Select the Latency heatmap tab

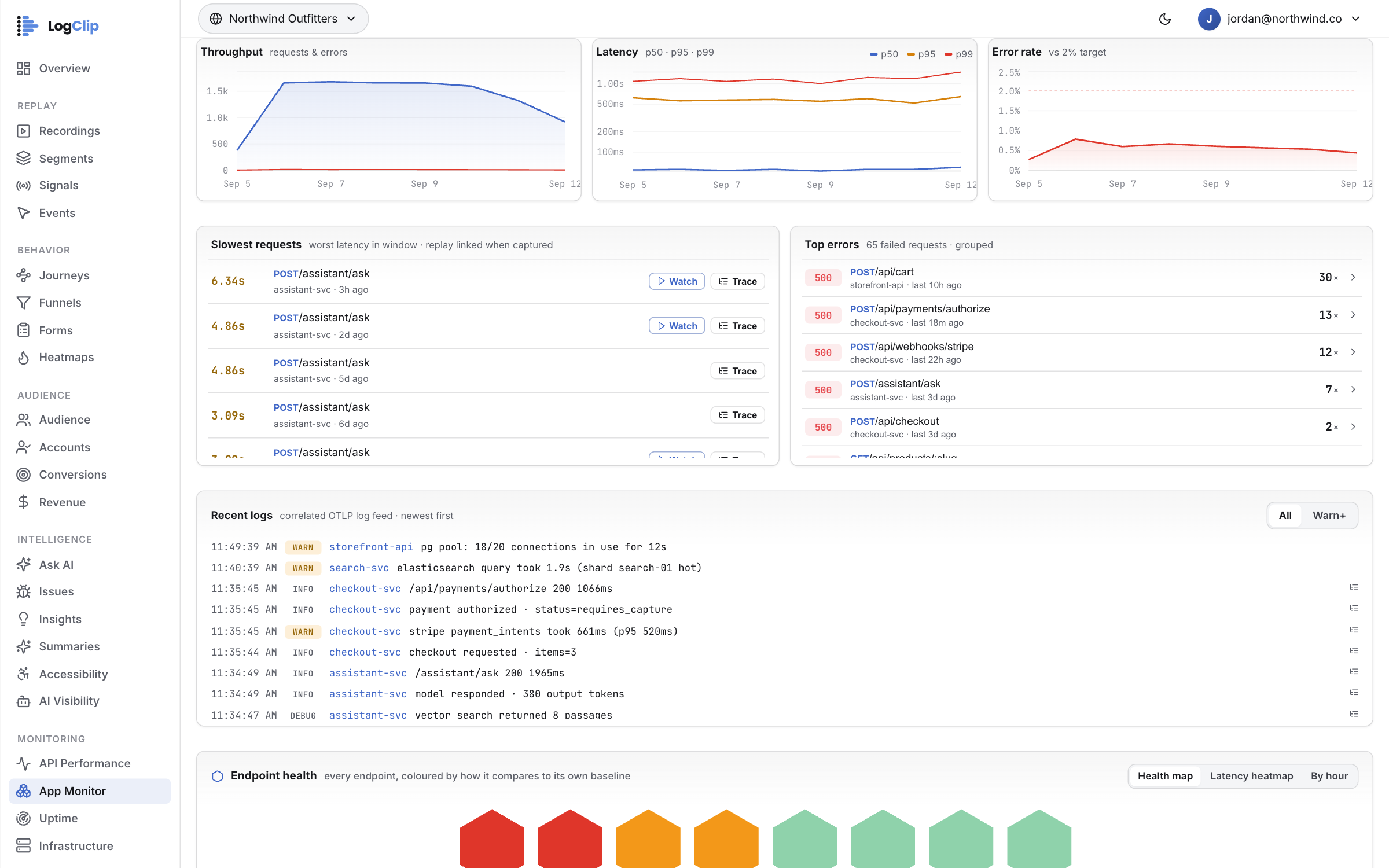coord(1251,776)
